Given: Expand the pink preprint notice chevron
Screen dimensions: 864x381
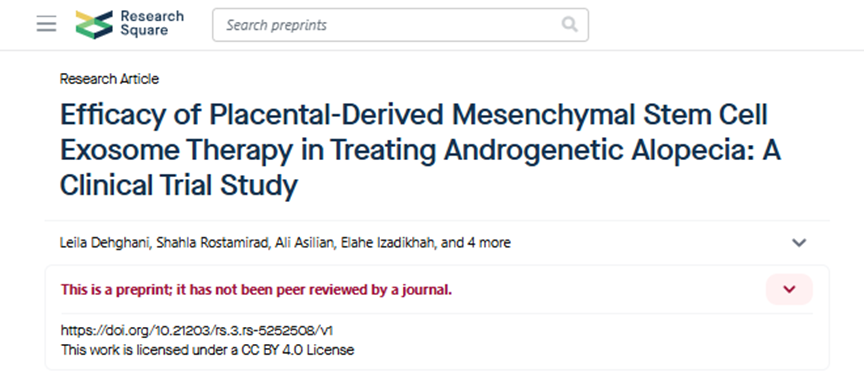Looking at the screenshot, I should pyautogui.click(x=789, y=289).
